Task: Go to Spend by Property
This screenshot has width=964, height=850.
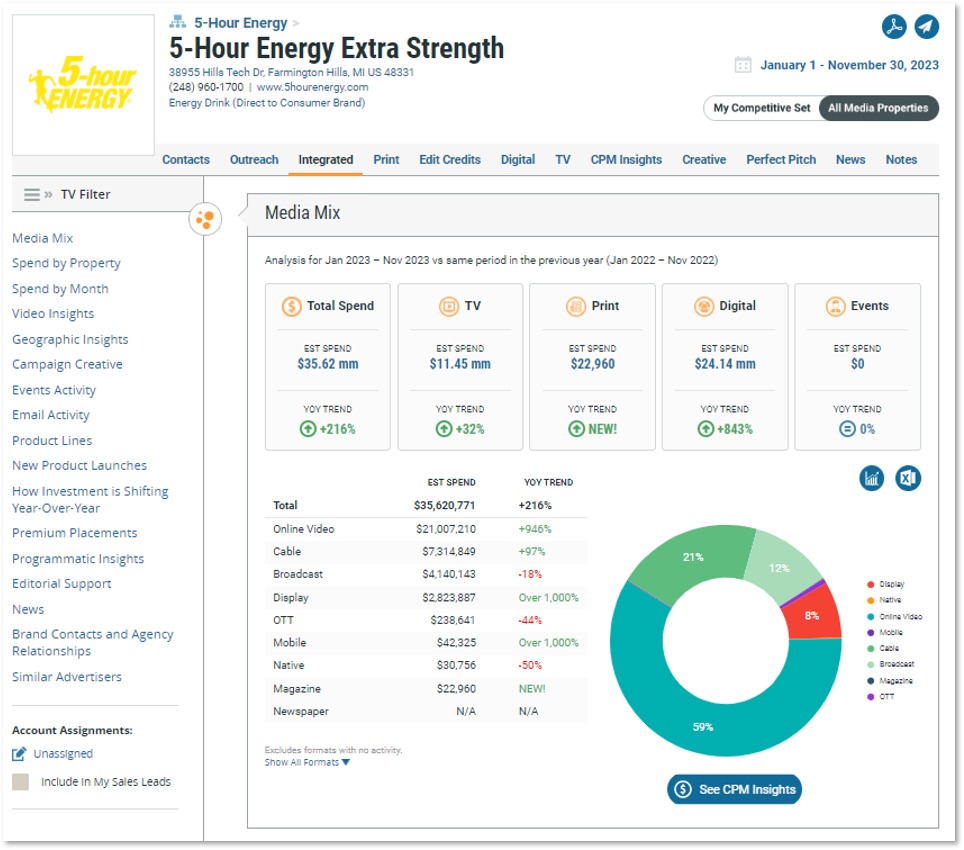Action: click(x=66, y=263)
